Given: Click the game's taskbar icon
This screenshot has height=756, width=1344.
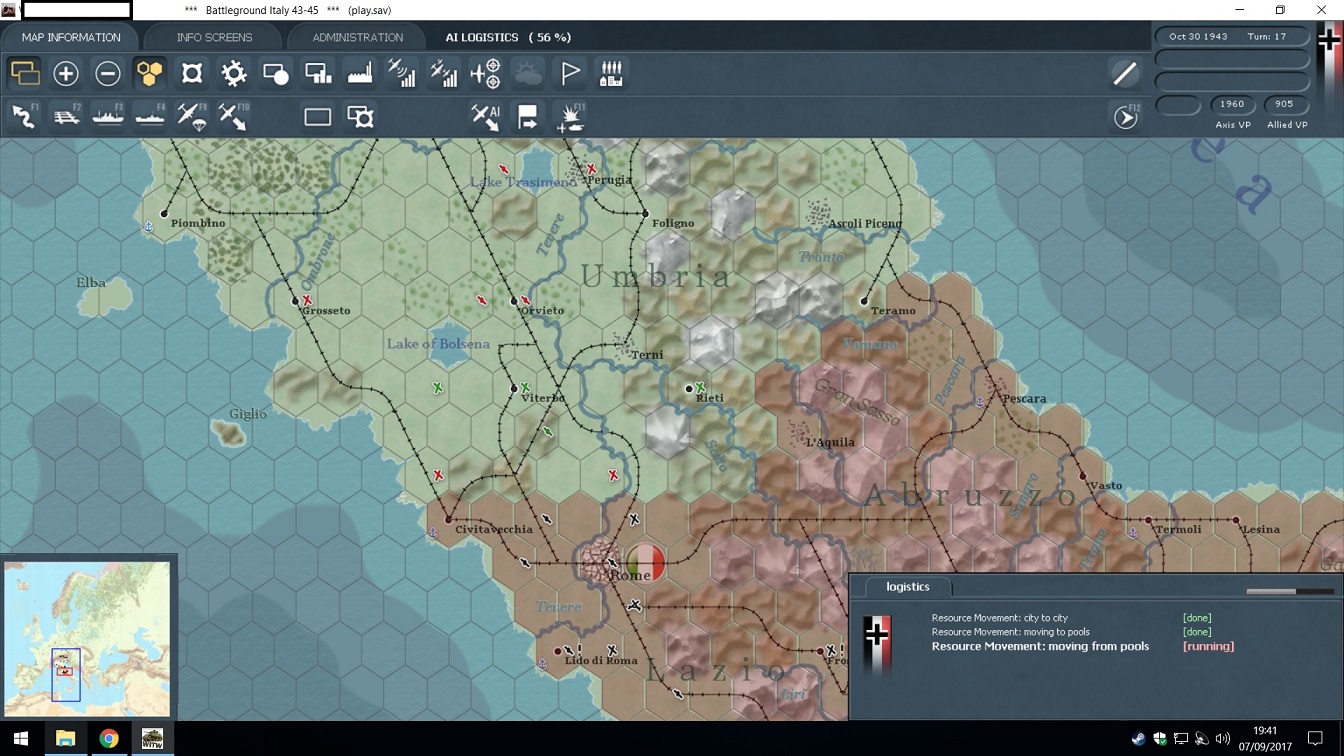Looking at the screenshot, I should (152, 739).
